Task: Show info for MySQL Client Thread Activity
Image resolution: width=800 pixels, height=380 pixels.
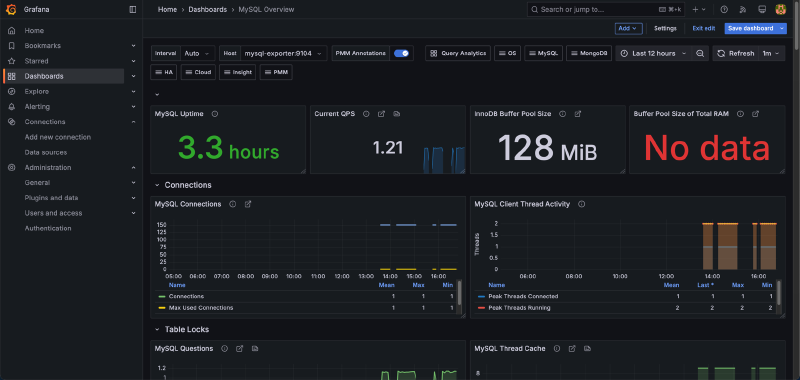Action: [x=581, y=204]
